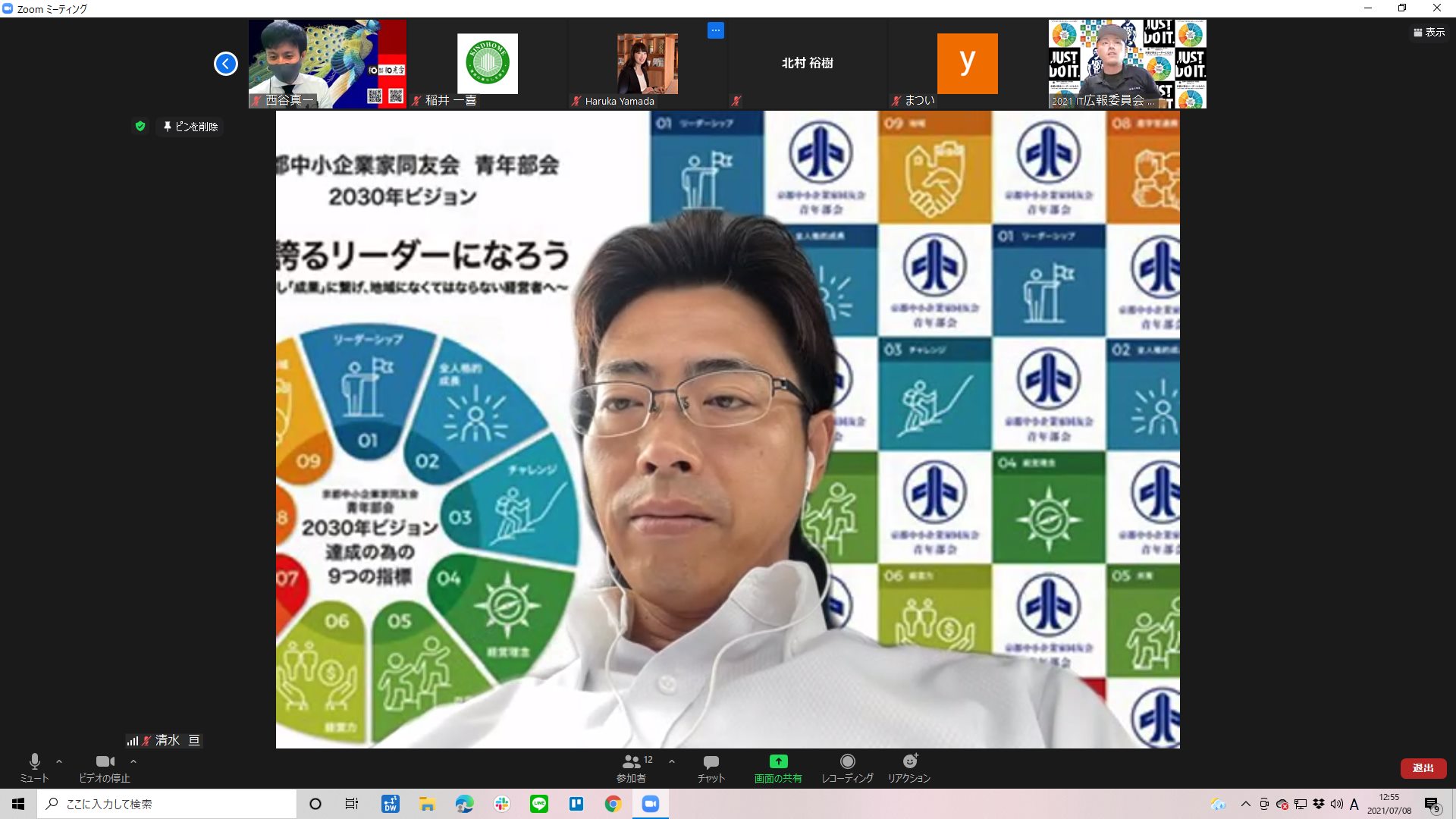Click the taskbar search box
The width and height of the screenshot is (1456, 819).
pos(167,804)
